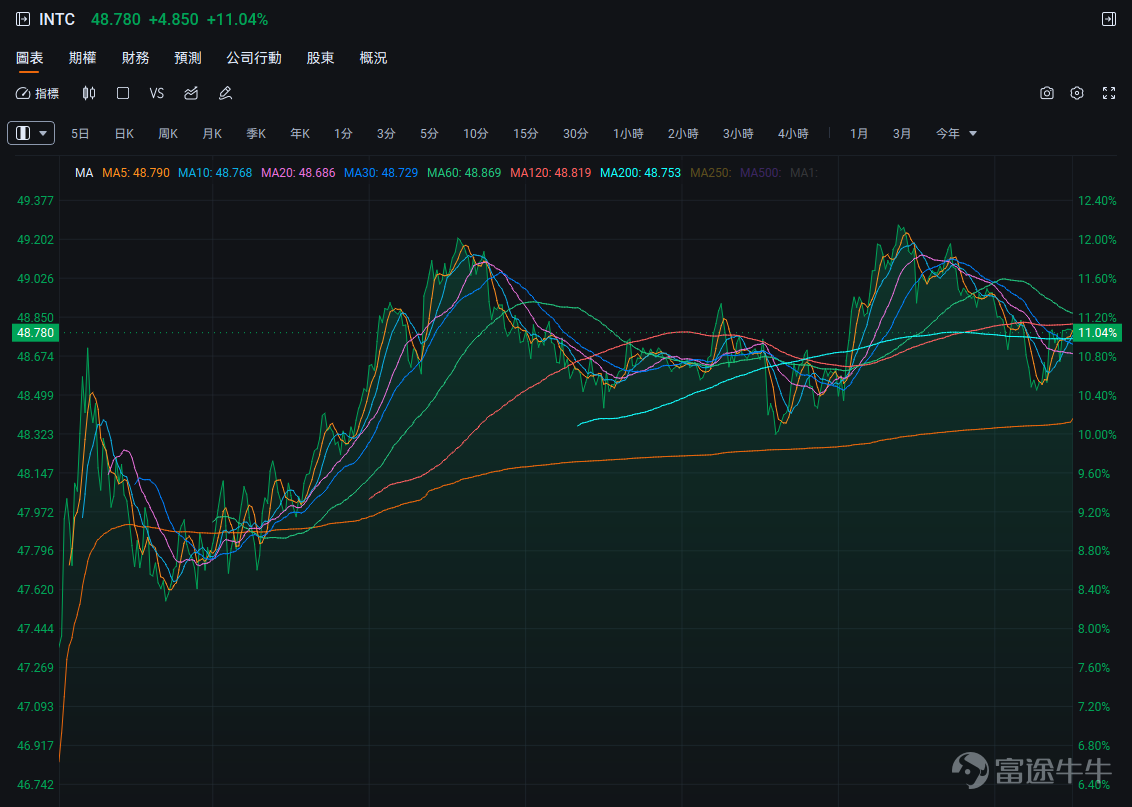Click the MA5: 48.790 legend
The width and height of the screenshot is (1132, 807).
pyautogui.click(x=136, y=173)
